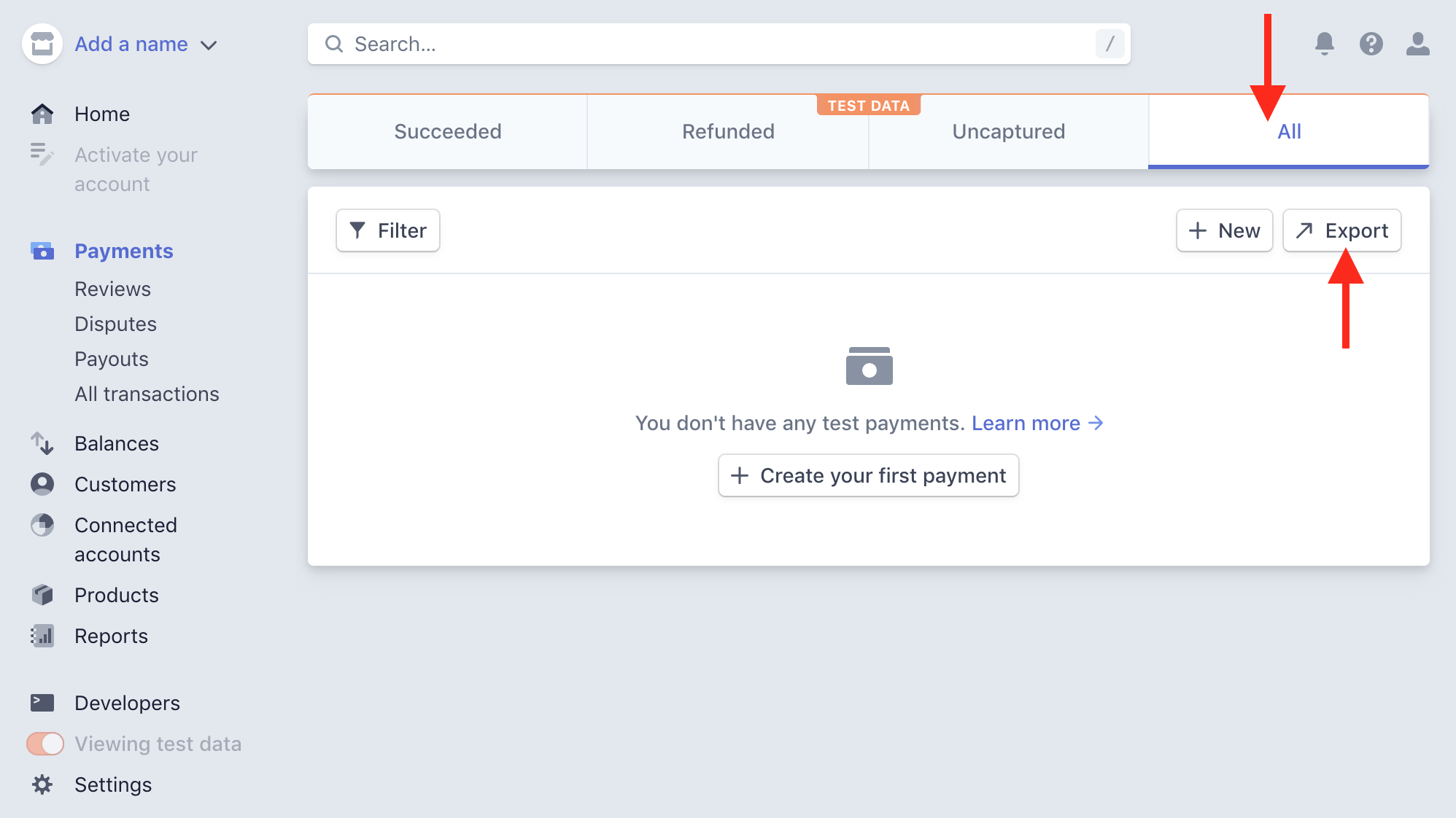
Task: Select the Refunded tab
Action: click(x=728, y=132)
